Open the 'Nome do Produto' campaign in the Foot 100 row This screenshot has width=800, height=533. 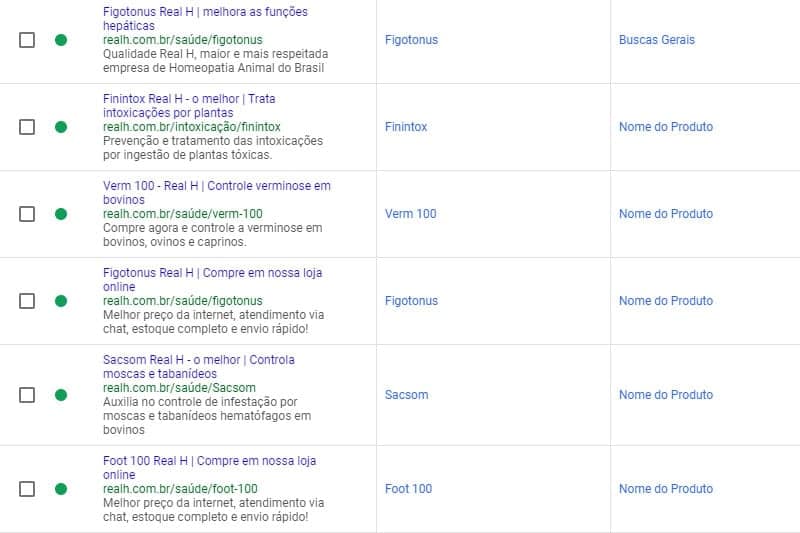coord(666,489)
